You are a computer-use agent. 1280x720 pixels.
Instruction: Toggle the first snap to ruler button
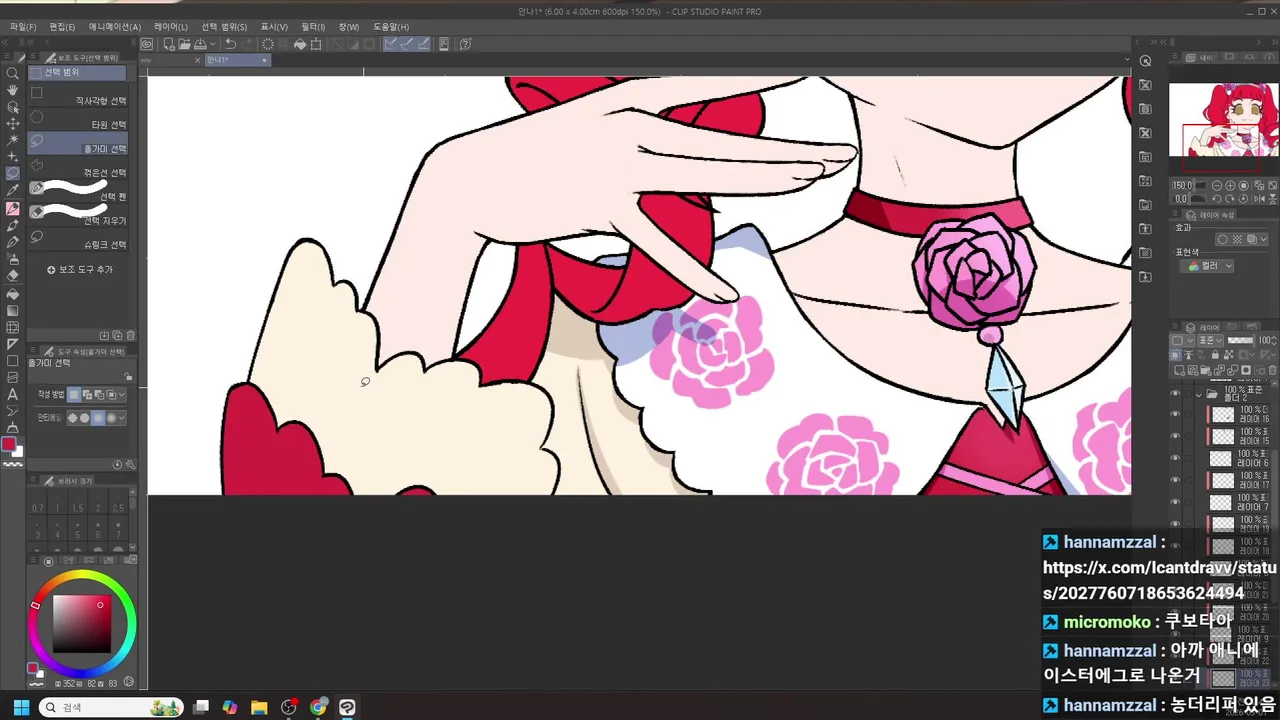tap(391, 44)
